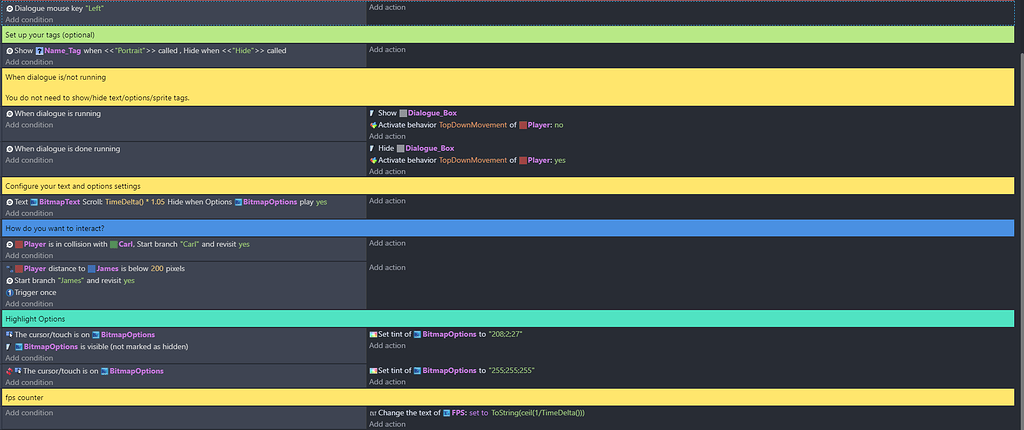This screenshot has width=1024, height=430.
Task: Click the 'TimeDelta() * 1.05' scroll value
Action: pyautogui.click(x=135, y=202)
